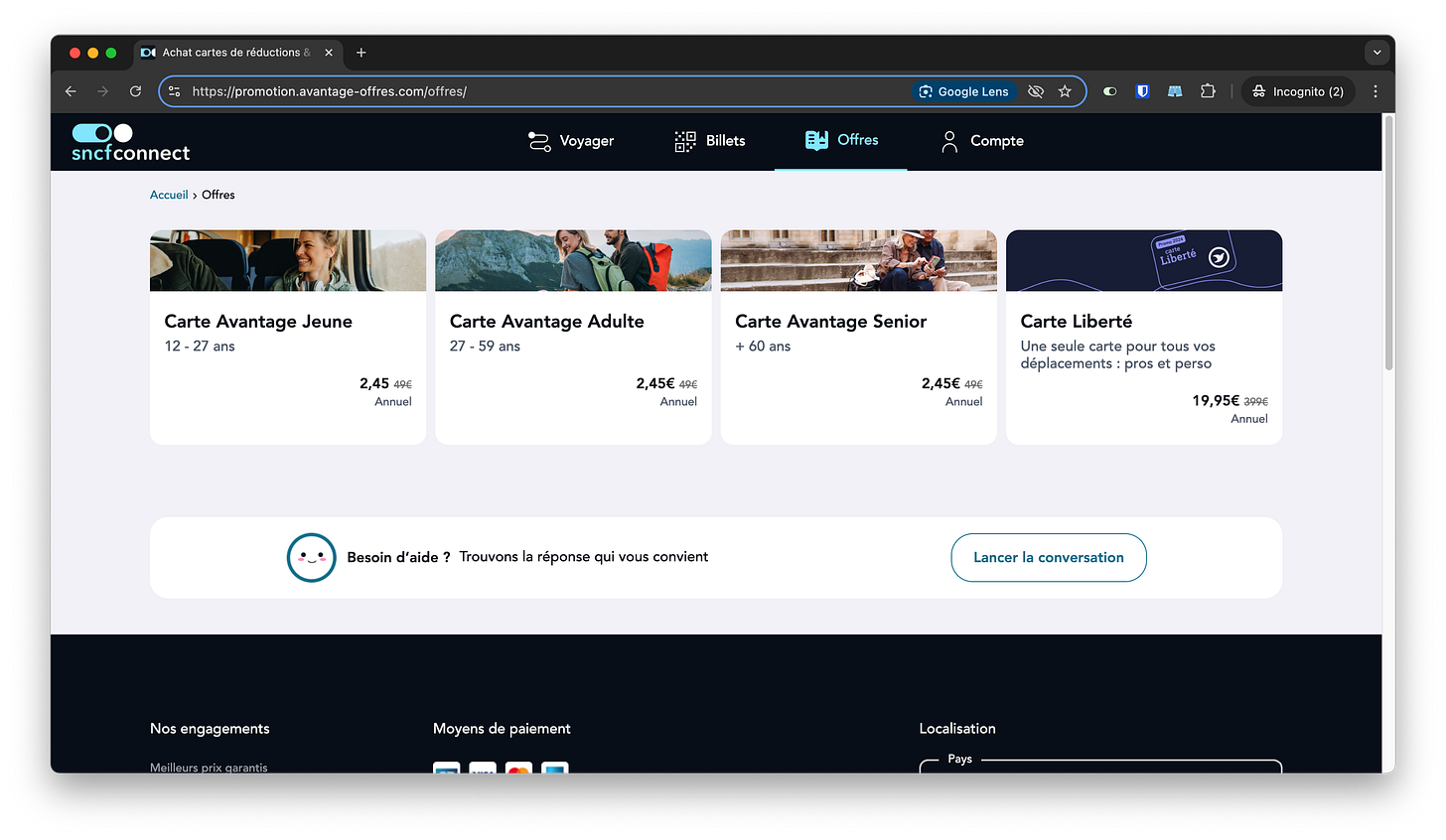
Task: Open a new browser tab
Action: (361, 53)
